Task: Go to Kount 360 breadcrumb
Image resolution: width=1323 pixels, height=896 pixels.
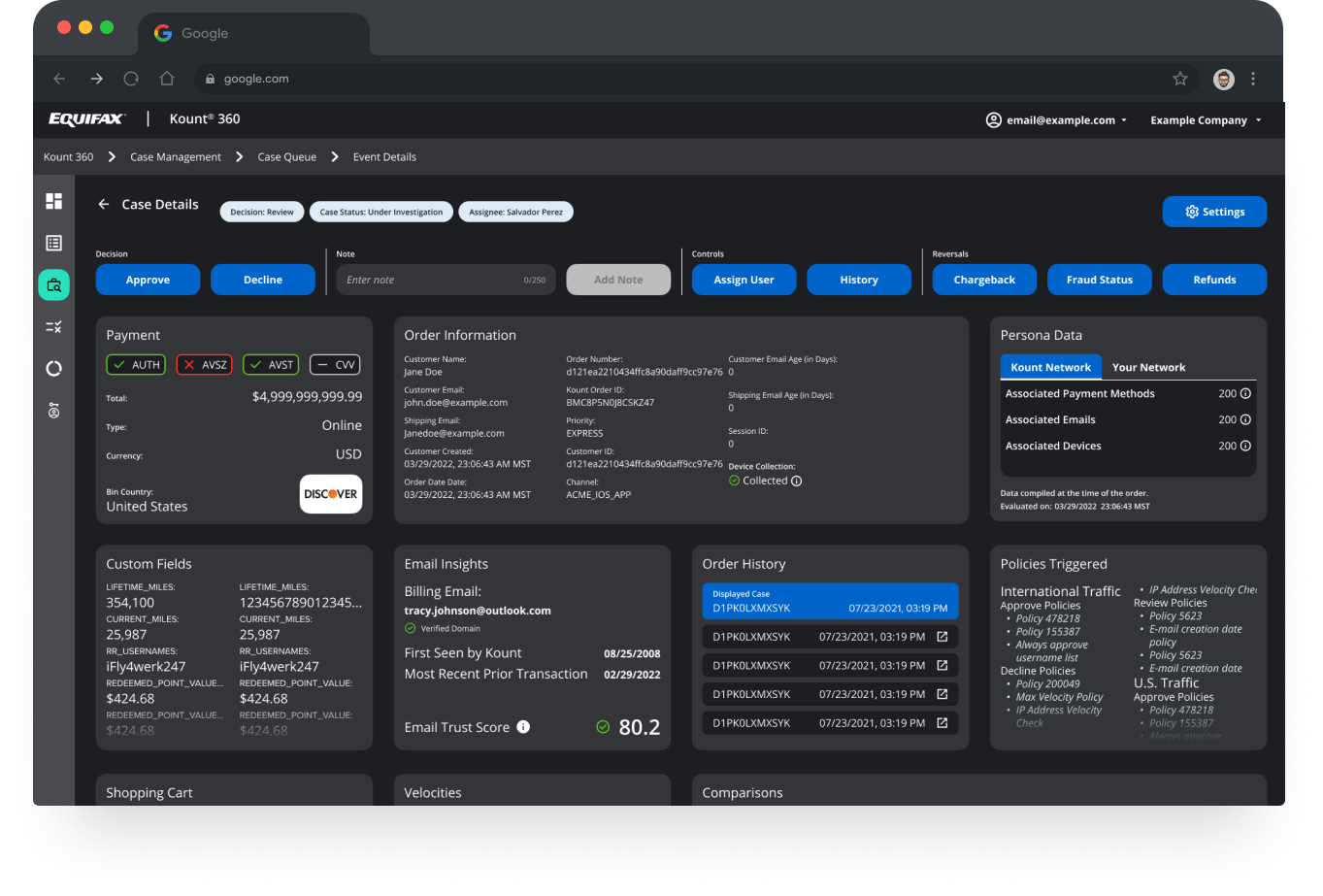Action: tap(68, 157)
